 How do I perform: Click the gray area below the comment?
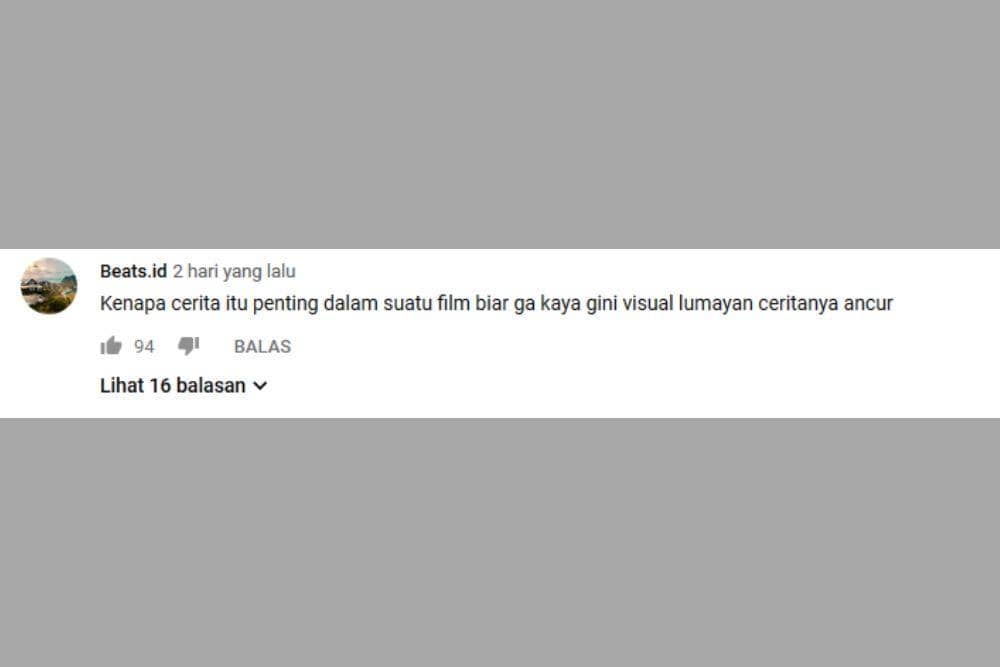[x=500, y=542]
